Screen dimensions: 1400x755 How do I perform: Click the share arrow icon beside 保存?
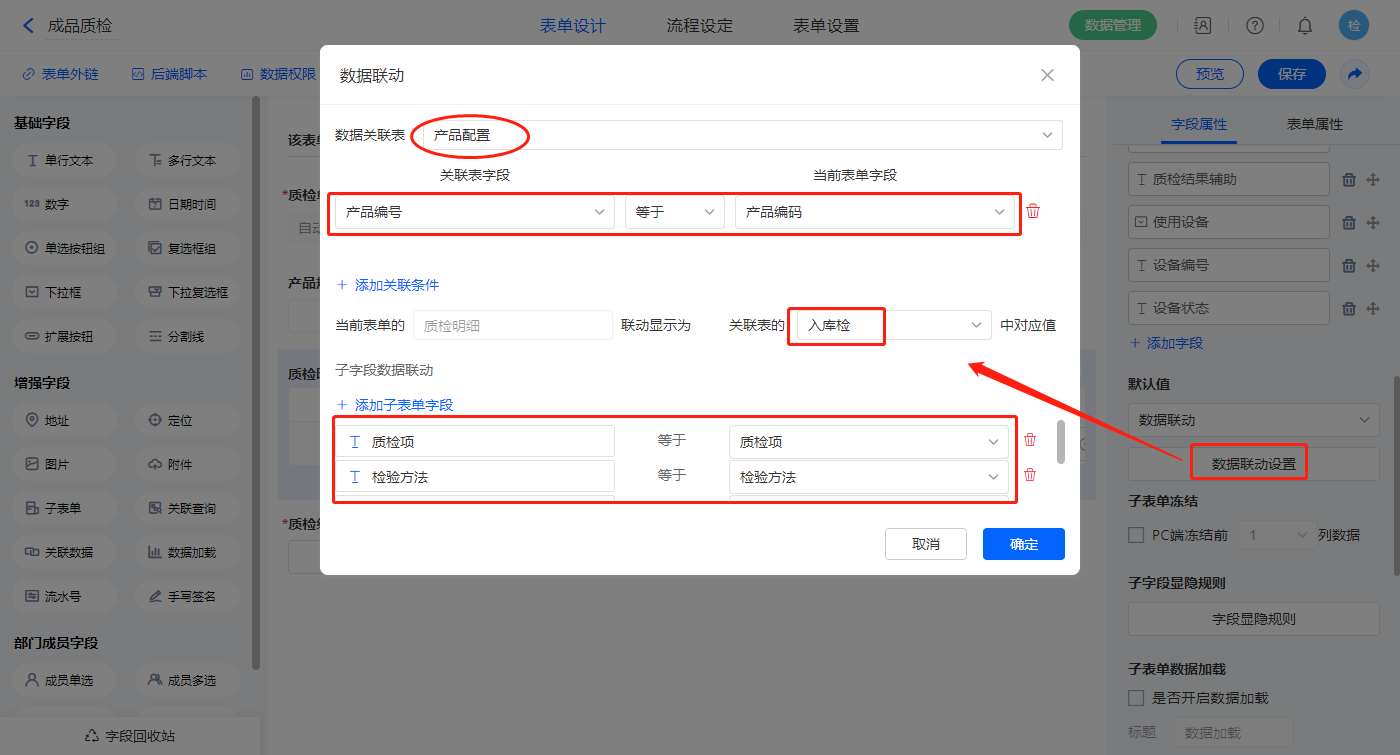pyautogui.click(x=1355, y=74)
